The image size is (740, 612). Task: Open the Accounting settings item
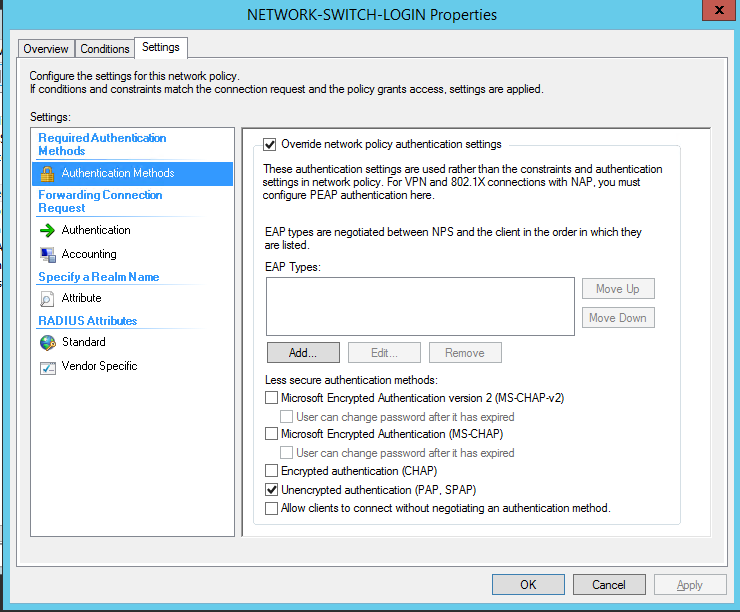pos(89,254)
